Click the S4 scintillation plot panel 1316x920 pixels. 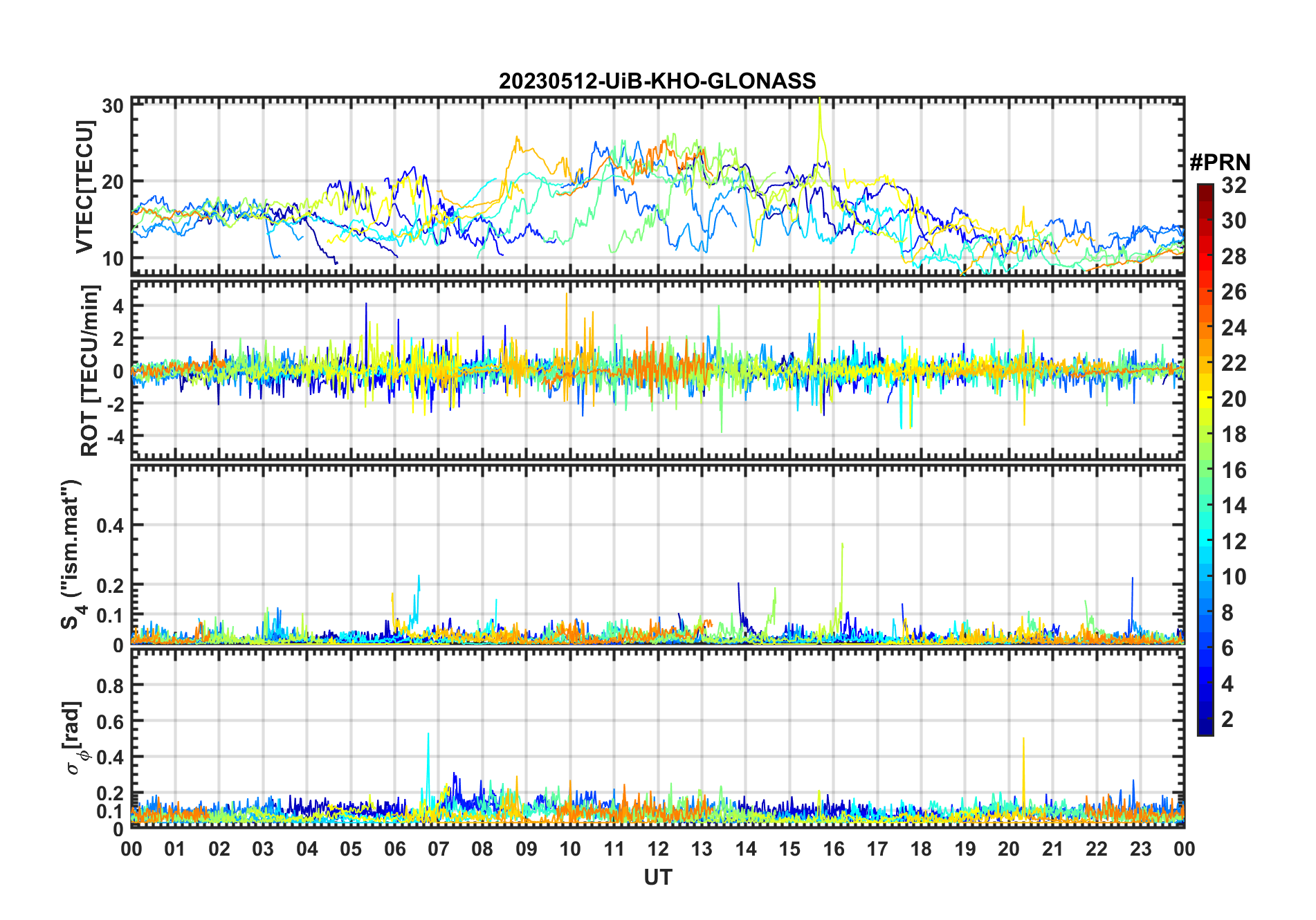[657, 555]
